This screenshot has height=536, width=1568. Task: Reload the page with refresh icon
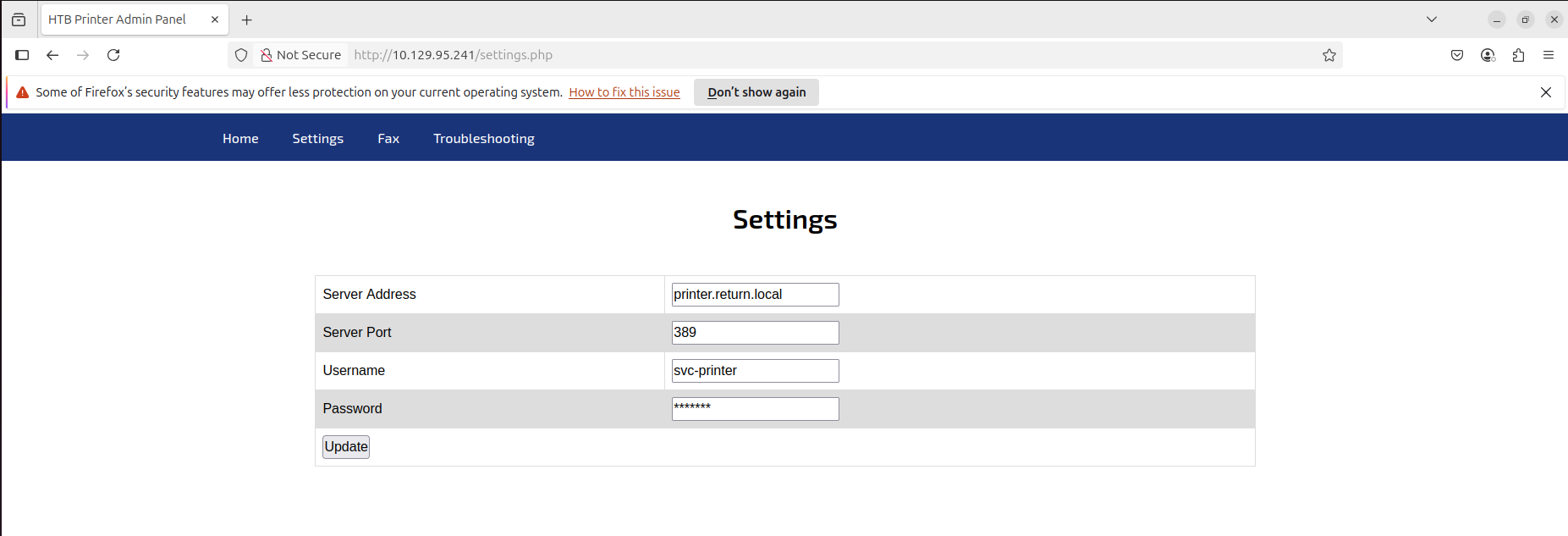point(113,55)
